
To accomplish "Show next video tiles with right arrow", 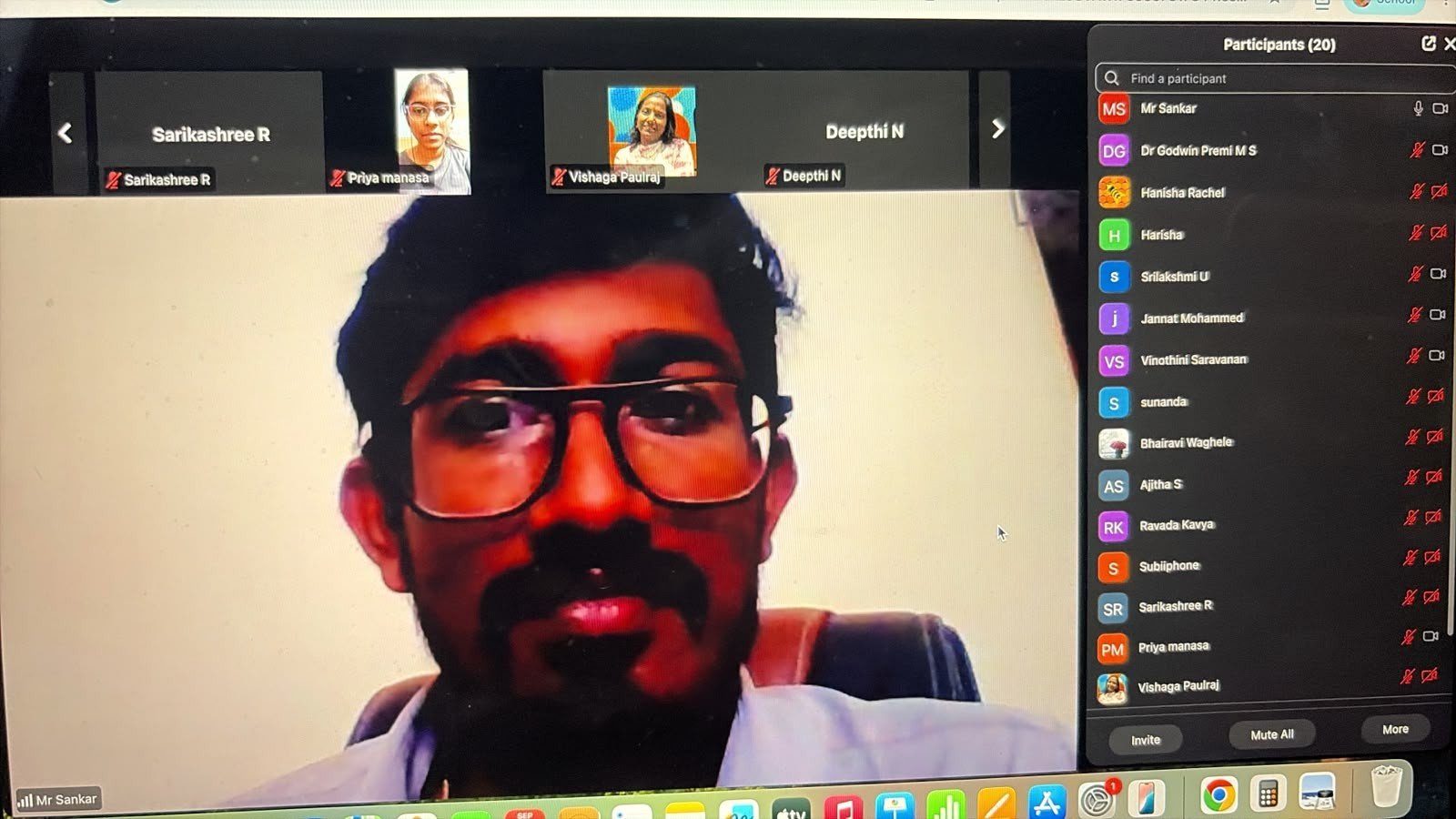I will pyautogui.click(x=997, y=129).
